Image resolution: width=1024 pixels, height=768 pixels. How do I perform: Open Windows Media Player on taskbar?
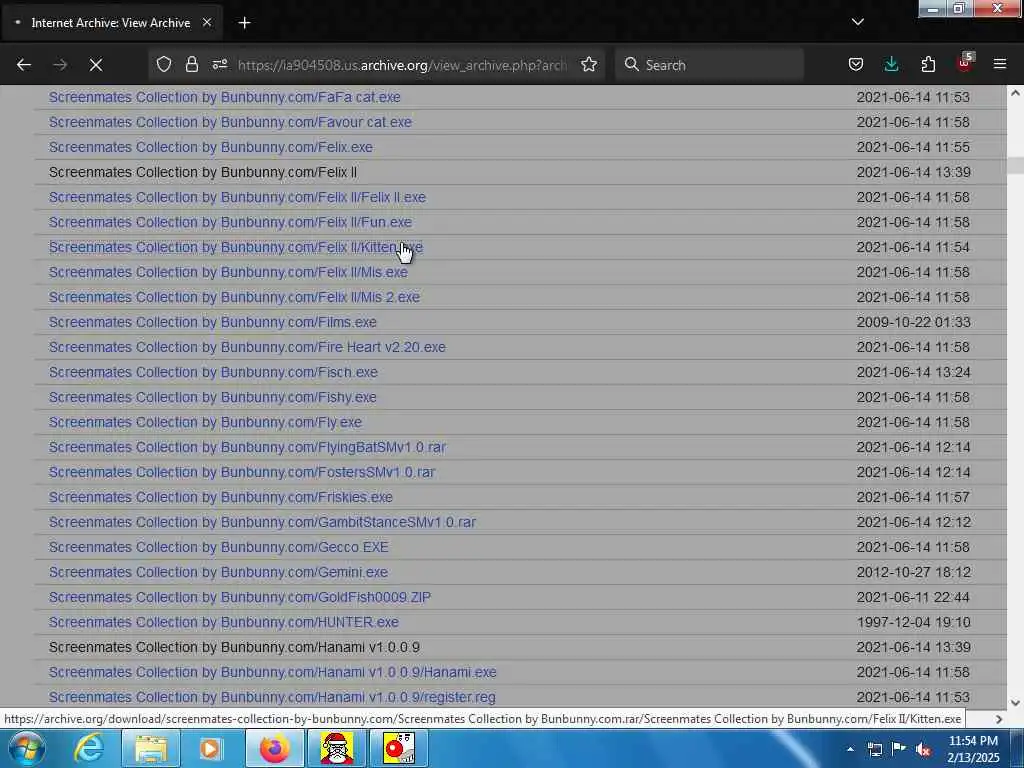(x=210, y=748)
